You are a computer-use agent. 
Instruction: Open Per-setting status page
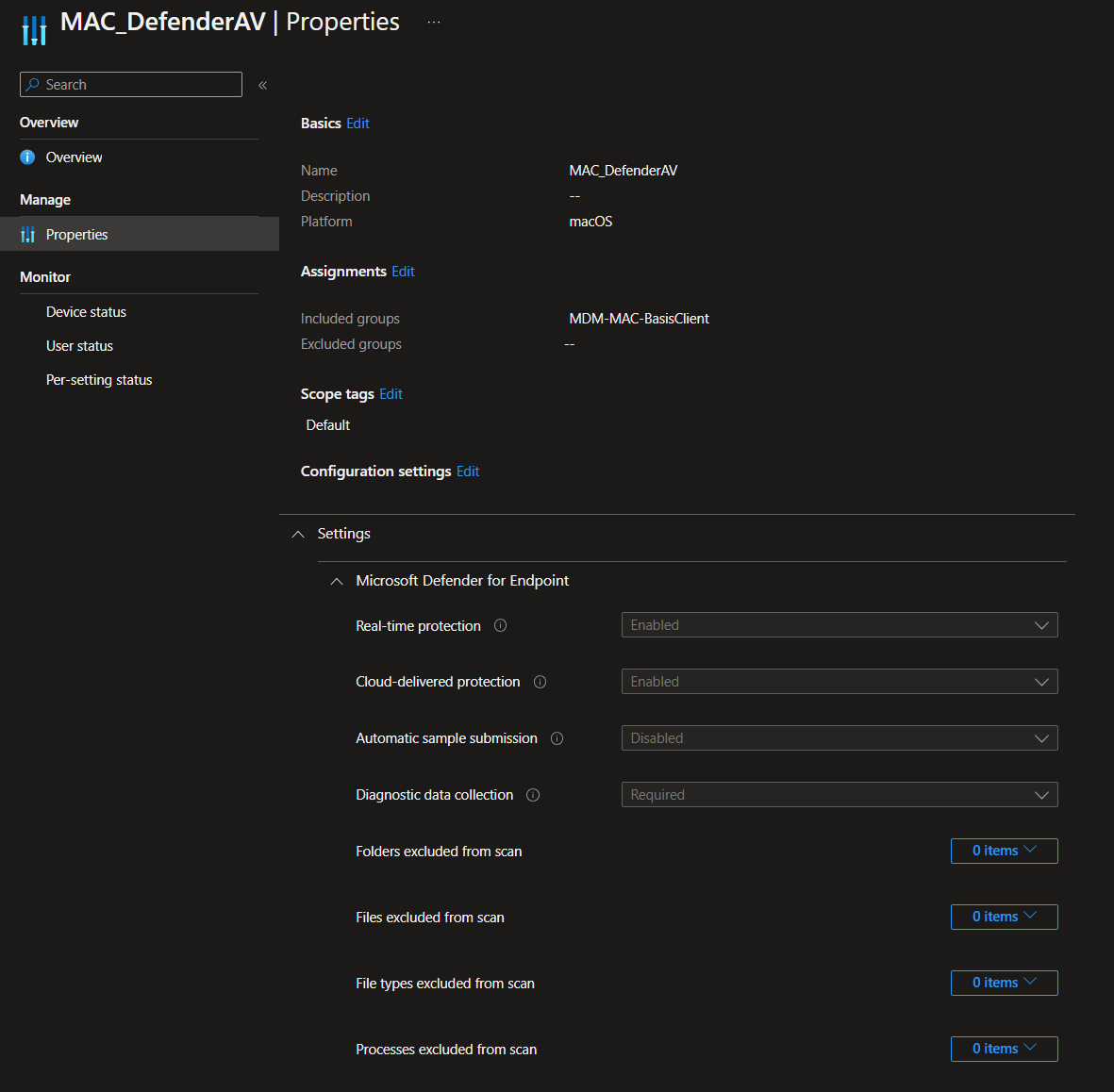coord(99,380)
